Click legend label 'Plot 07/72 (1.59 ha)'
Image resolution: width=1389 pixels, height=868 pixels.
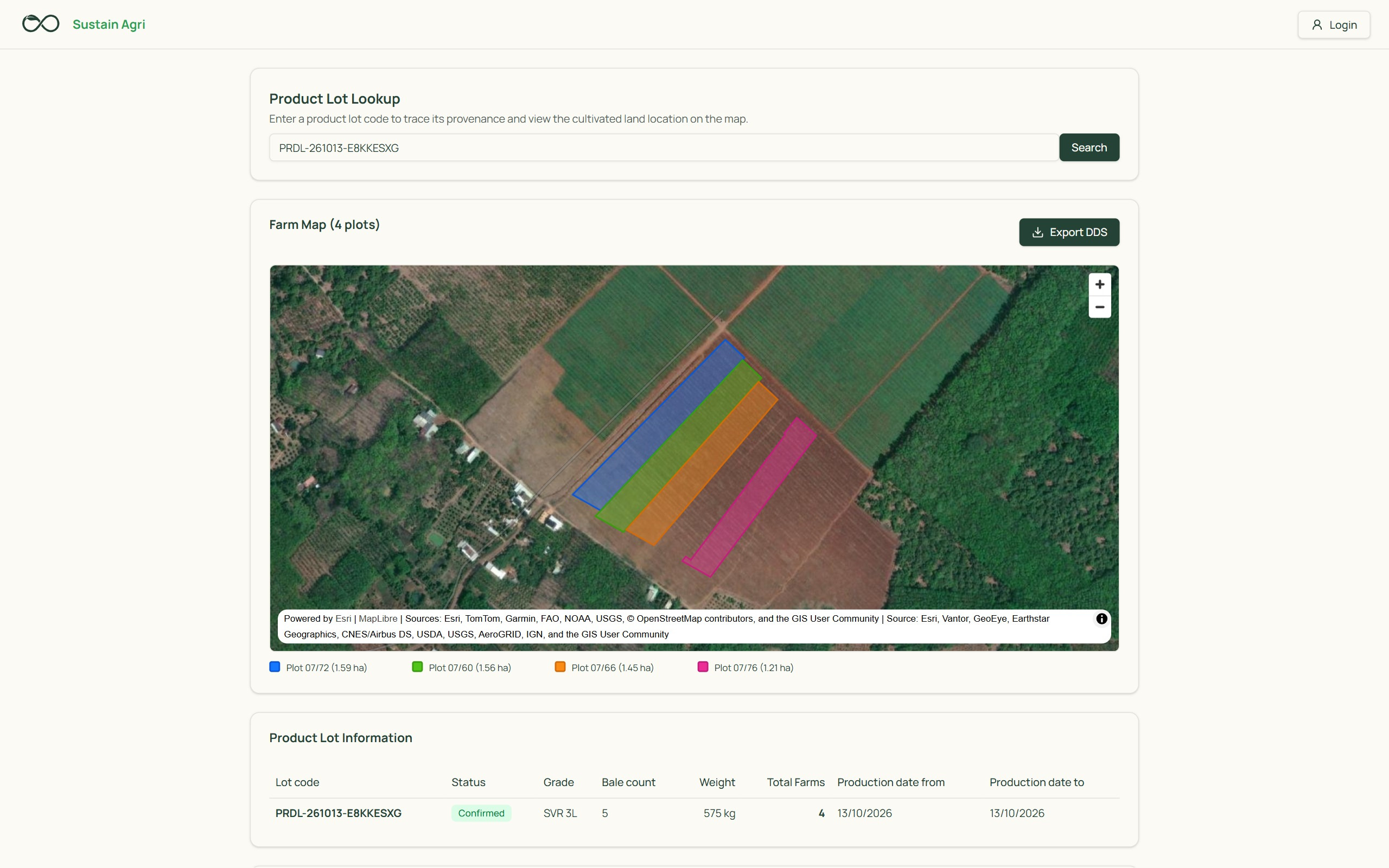[x=327, y=668]
